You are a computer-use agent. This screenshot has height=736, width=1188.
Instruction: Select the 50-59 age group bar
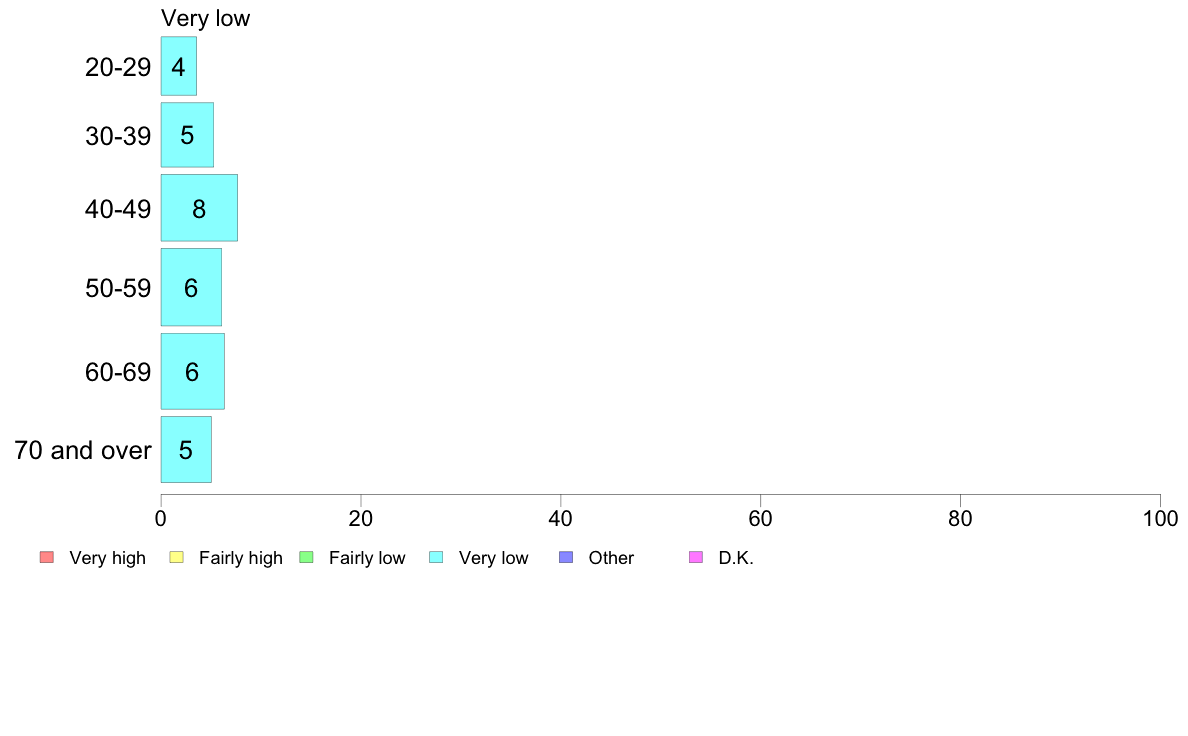point(191,288)
